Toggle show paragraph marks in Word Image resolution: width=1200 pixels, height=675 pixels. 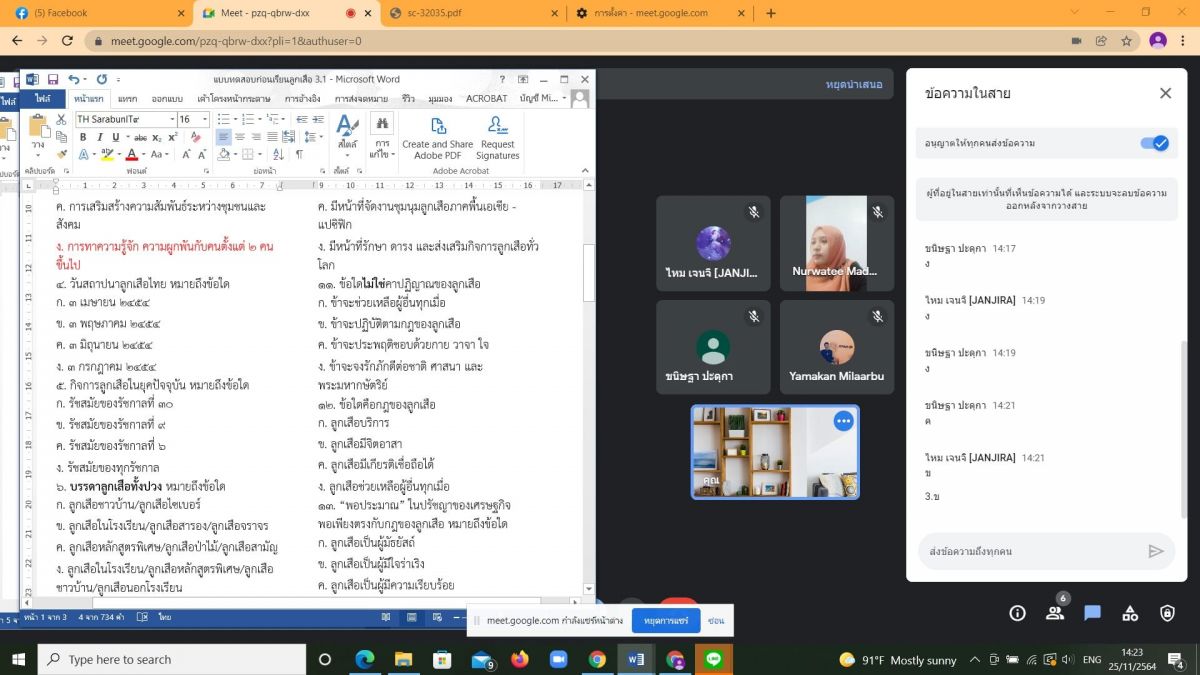[x=299, y=155]
